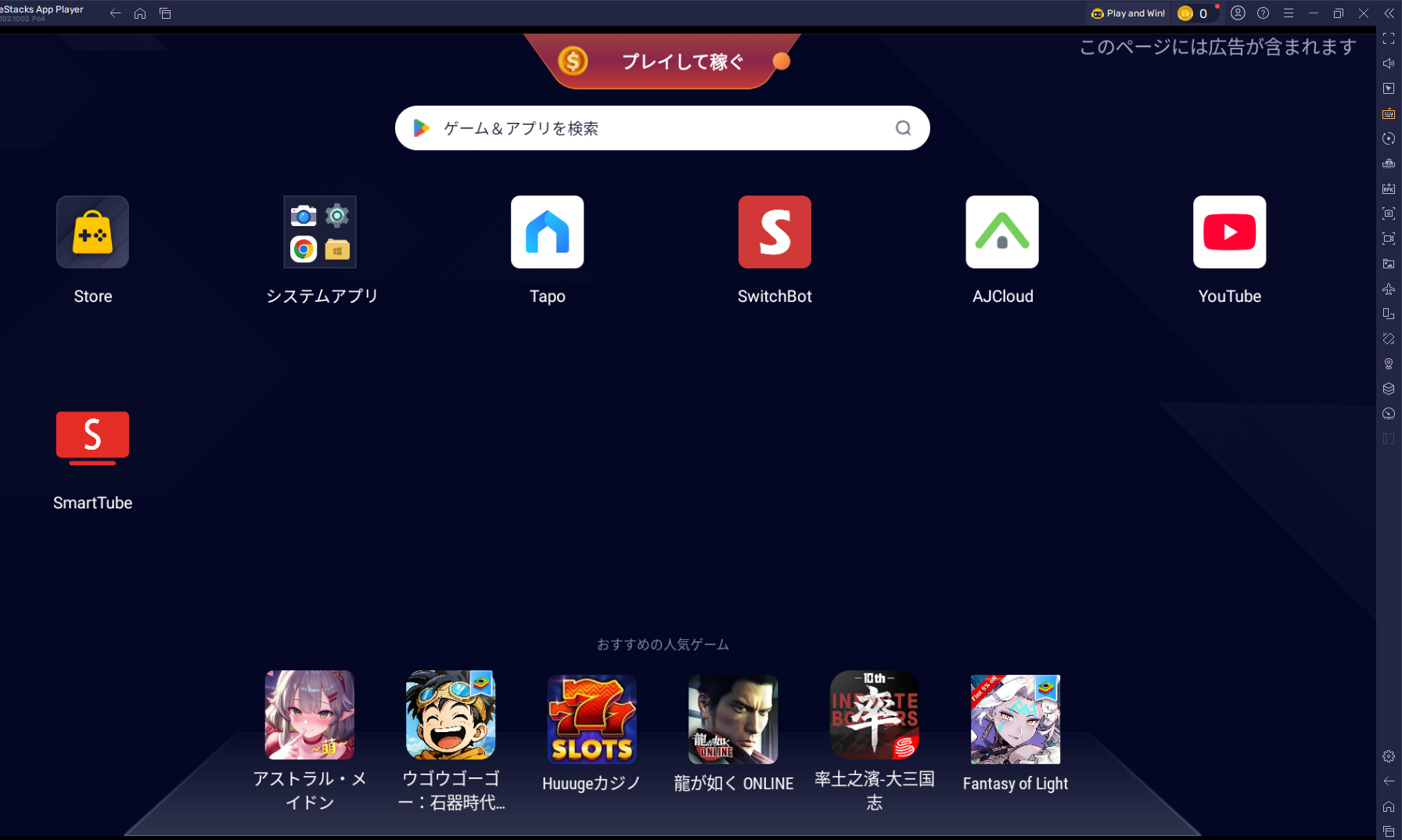Collapse the side toolbar with double chevron
1402x840 pixels.
tap(1389, 13)
